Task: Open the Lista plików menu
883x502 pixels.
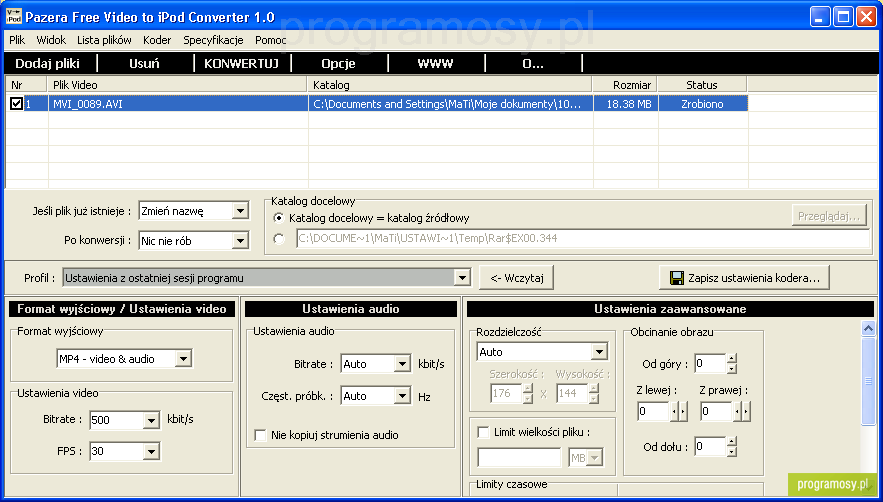Action: pyautogui.click(x=104, y=40)
